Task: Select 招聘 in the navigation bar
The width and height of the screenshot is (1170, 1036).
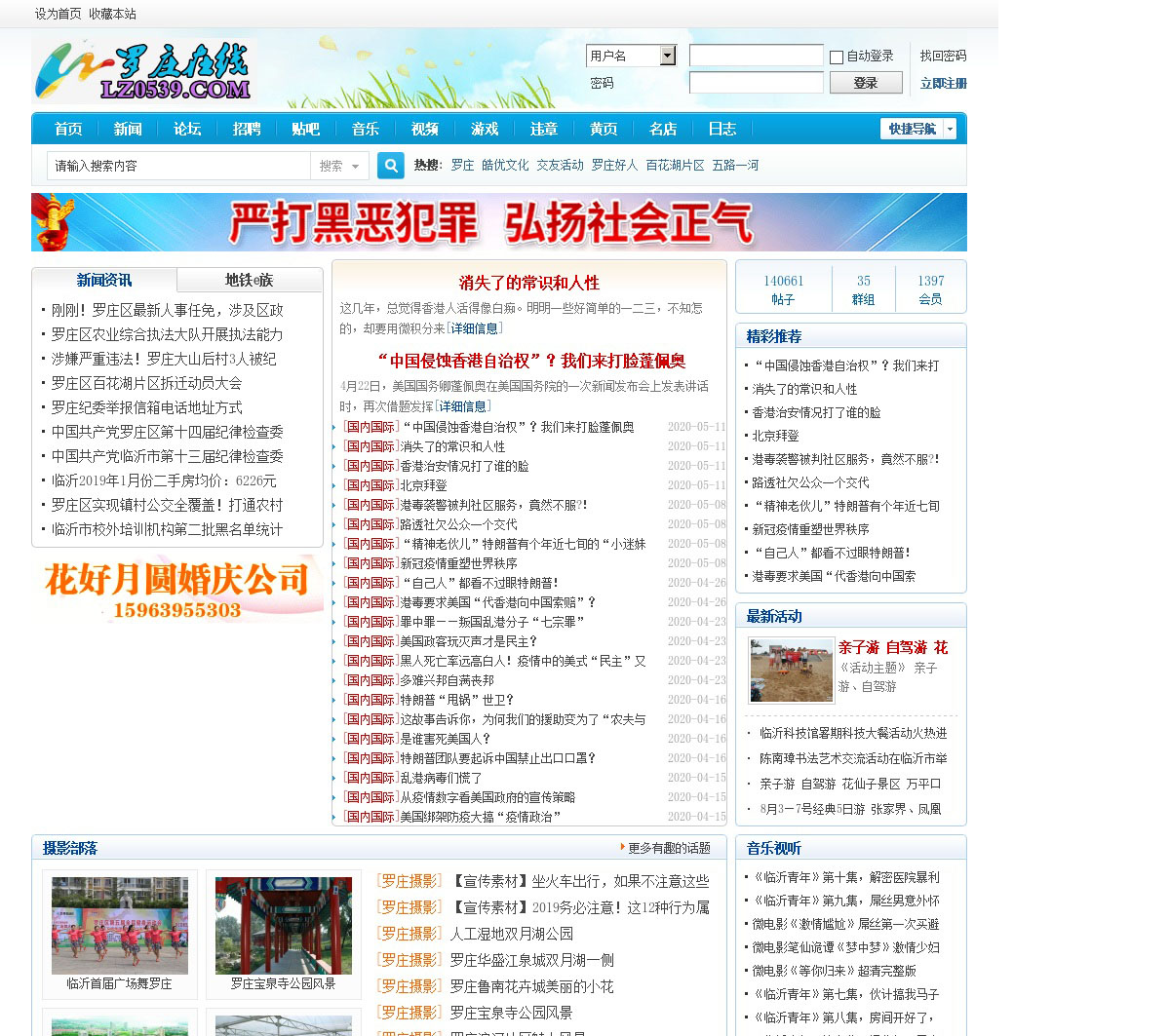Action: 247,129
